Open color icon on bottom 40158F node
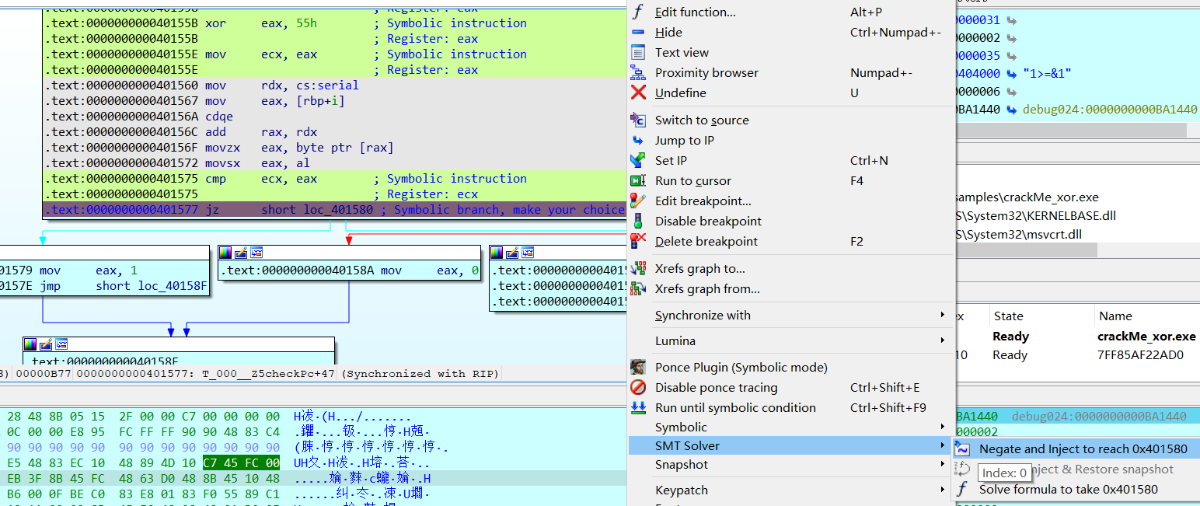Viewport: 1200px width, 506px height. coord(30,344)
